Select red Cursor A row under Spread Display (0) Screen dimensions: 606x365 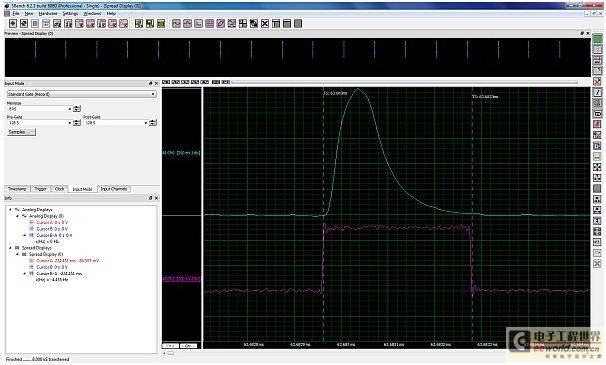[x=64, y=261]
